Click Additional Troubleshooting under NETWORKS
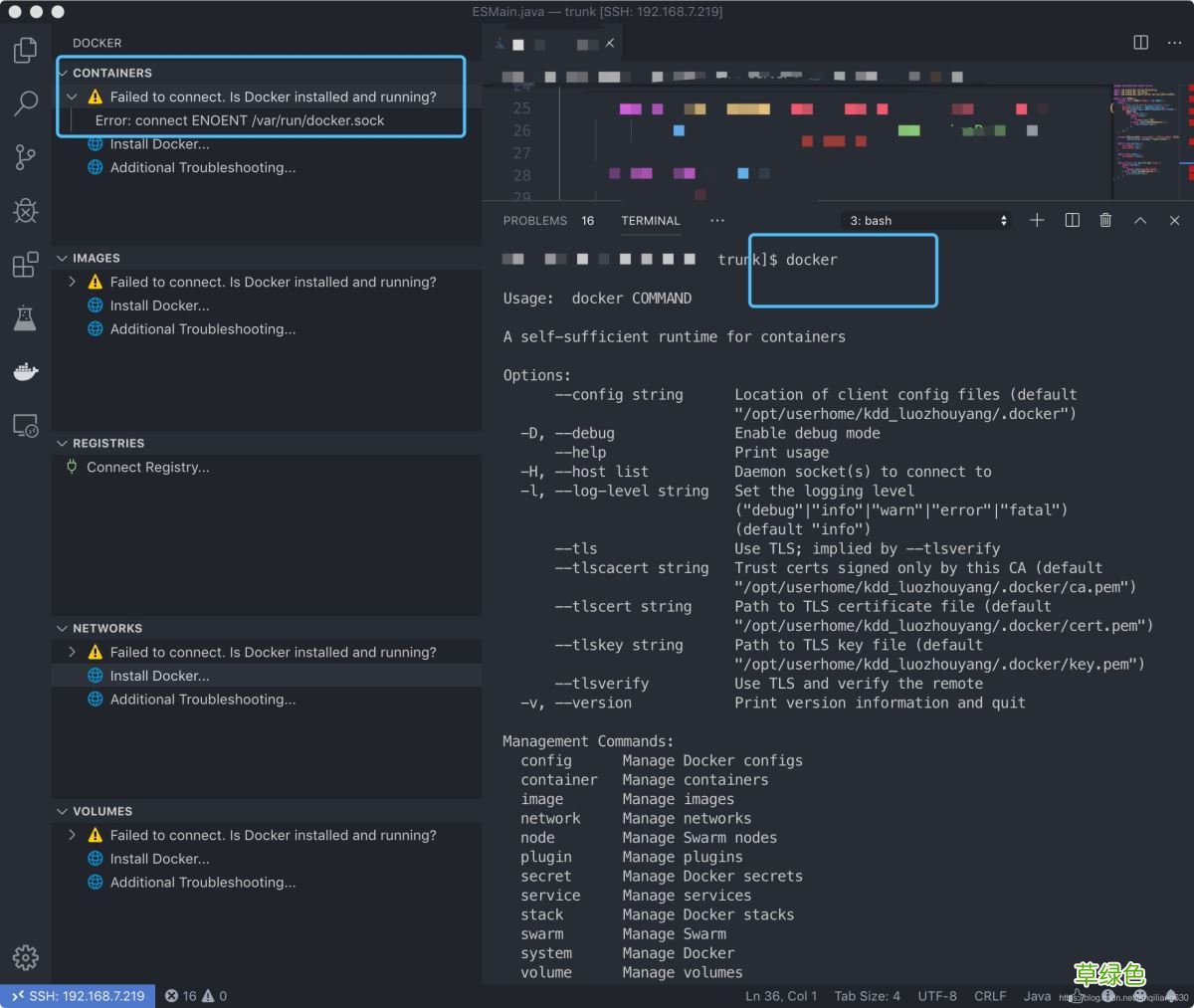The width and height of the screenshot is (1194, 1008). [x=203, y=700]
